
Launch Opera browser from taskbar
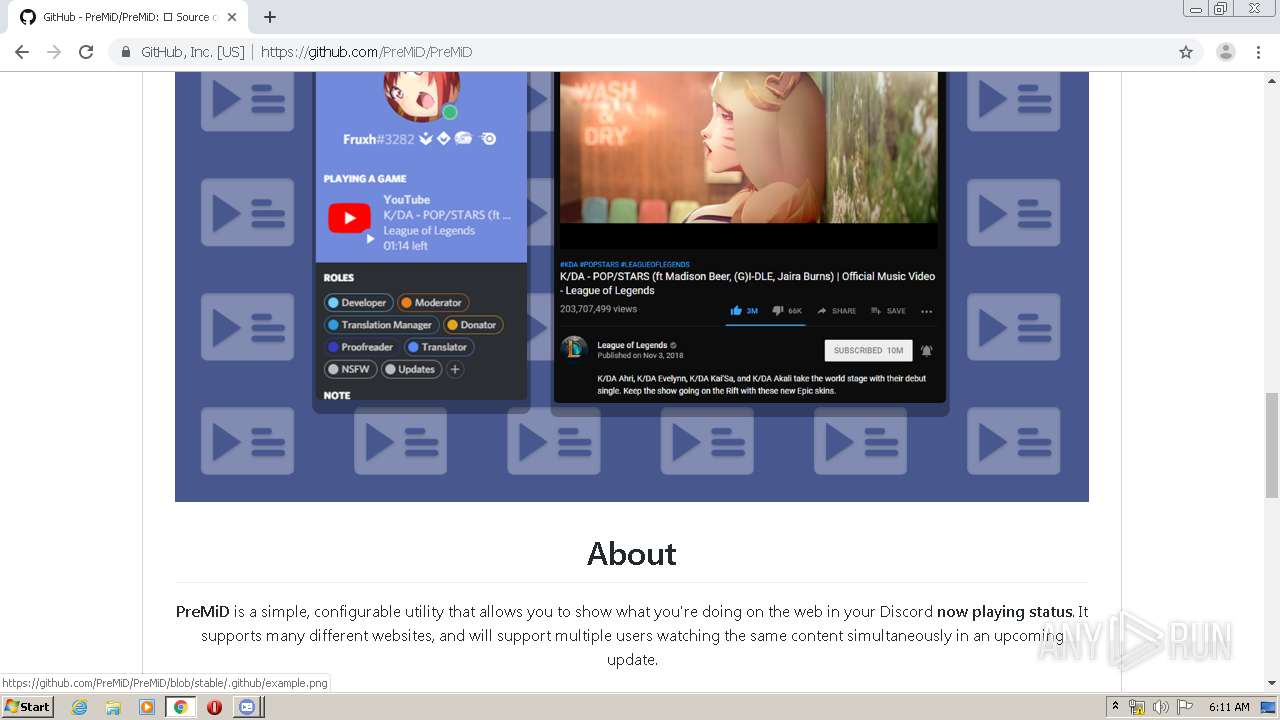[x=214, y=707]
